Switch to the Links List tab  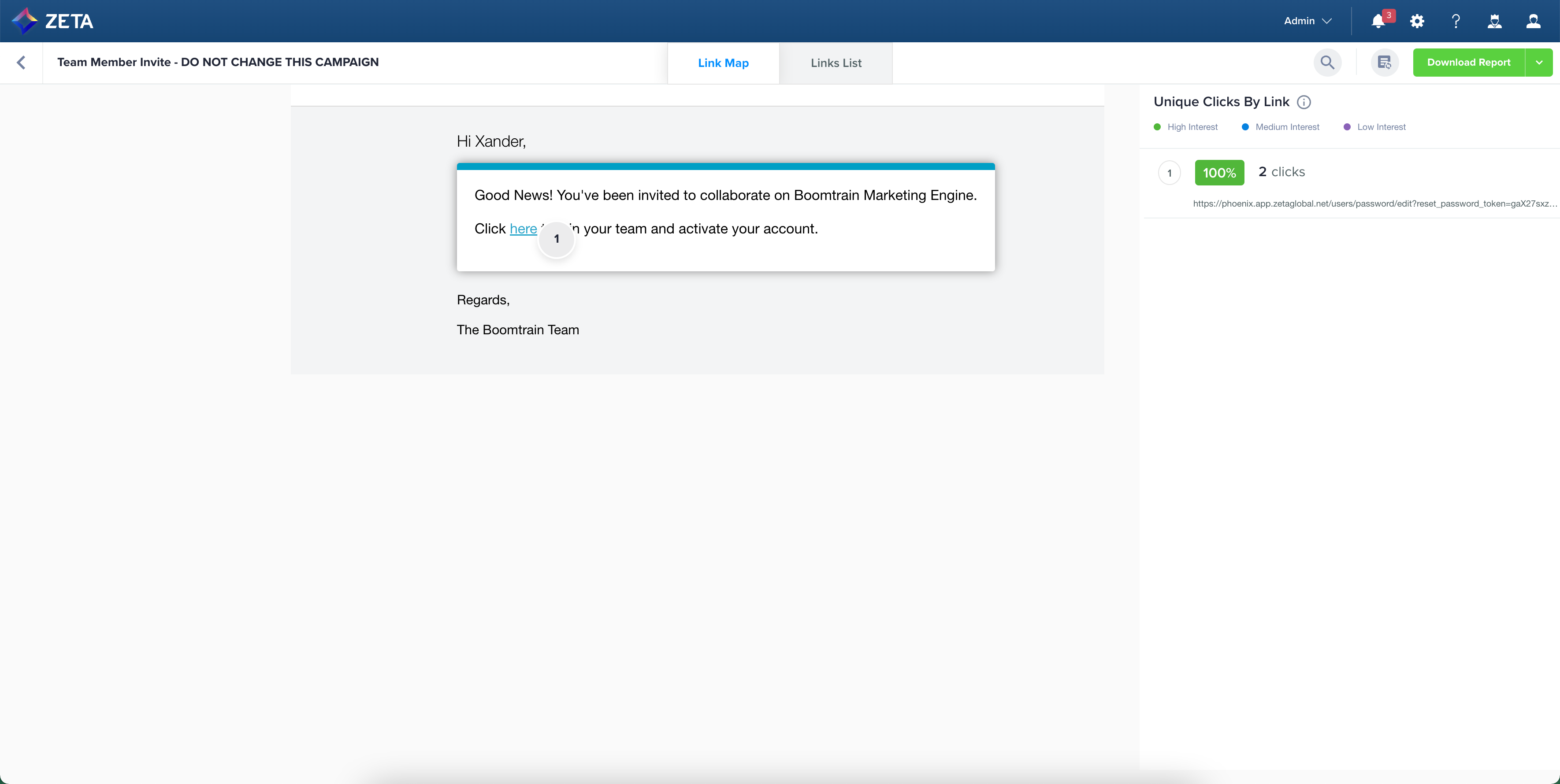point(836,63)
